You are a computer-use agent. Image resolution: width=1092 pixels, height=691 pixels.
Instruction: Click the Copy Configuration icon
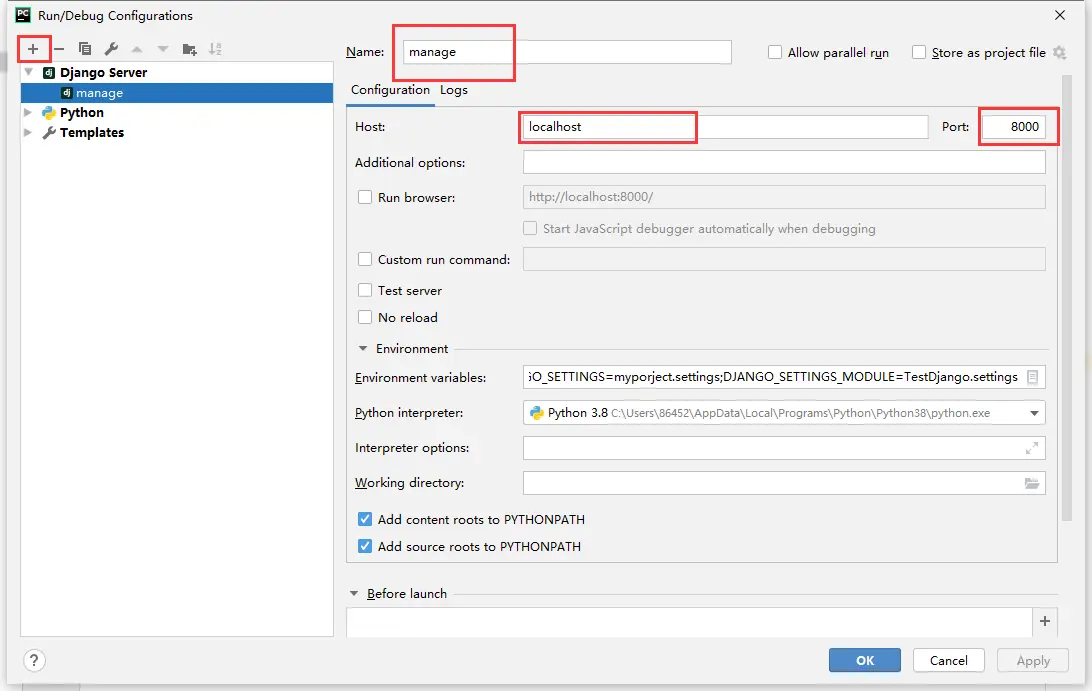85,49
